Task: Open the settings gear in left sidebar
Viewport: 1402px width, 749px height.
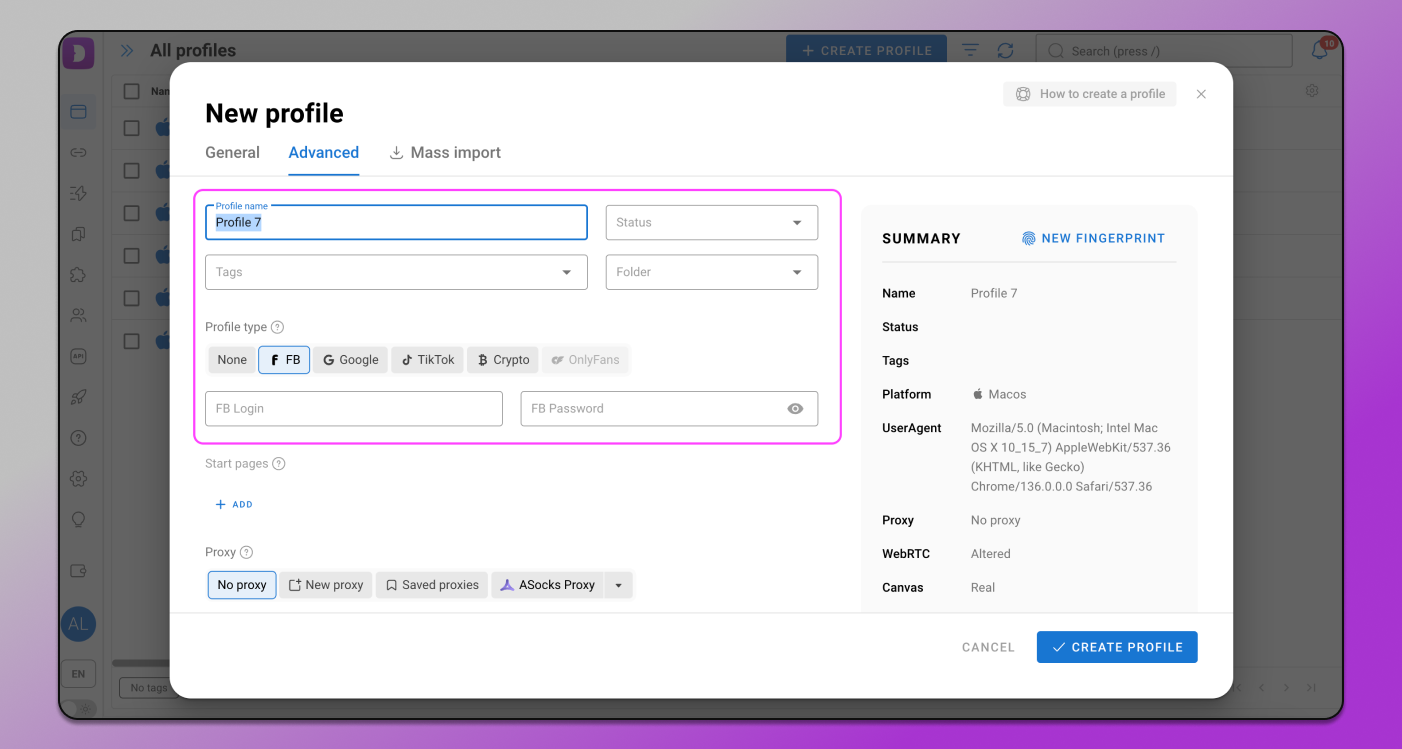Action: coord(78,479)
